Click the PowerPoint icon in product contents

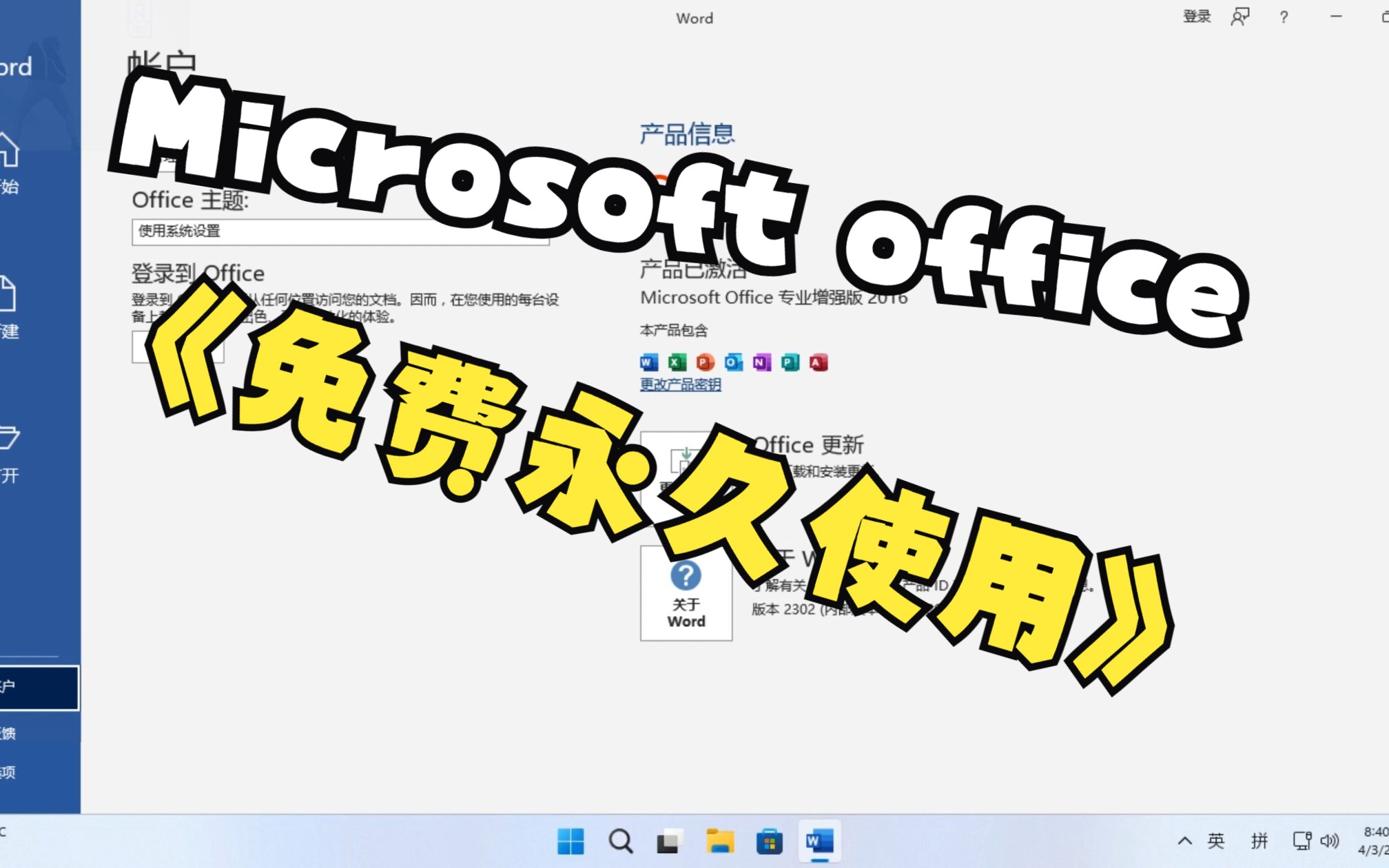point(705,361)
